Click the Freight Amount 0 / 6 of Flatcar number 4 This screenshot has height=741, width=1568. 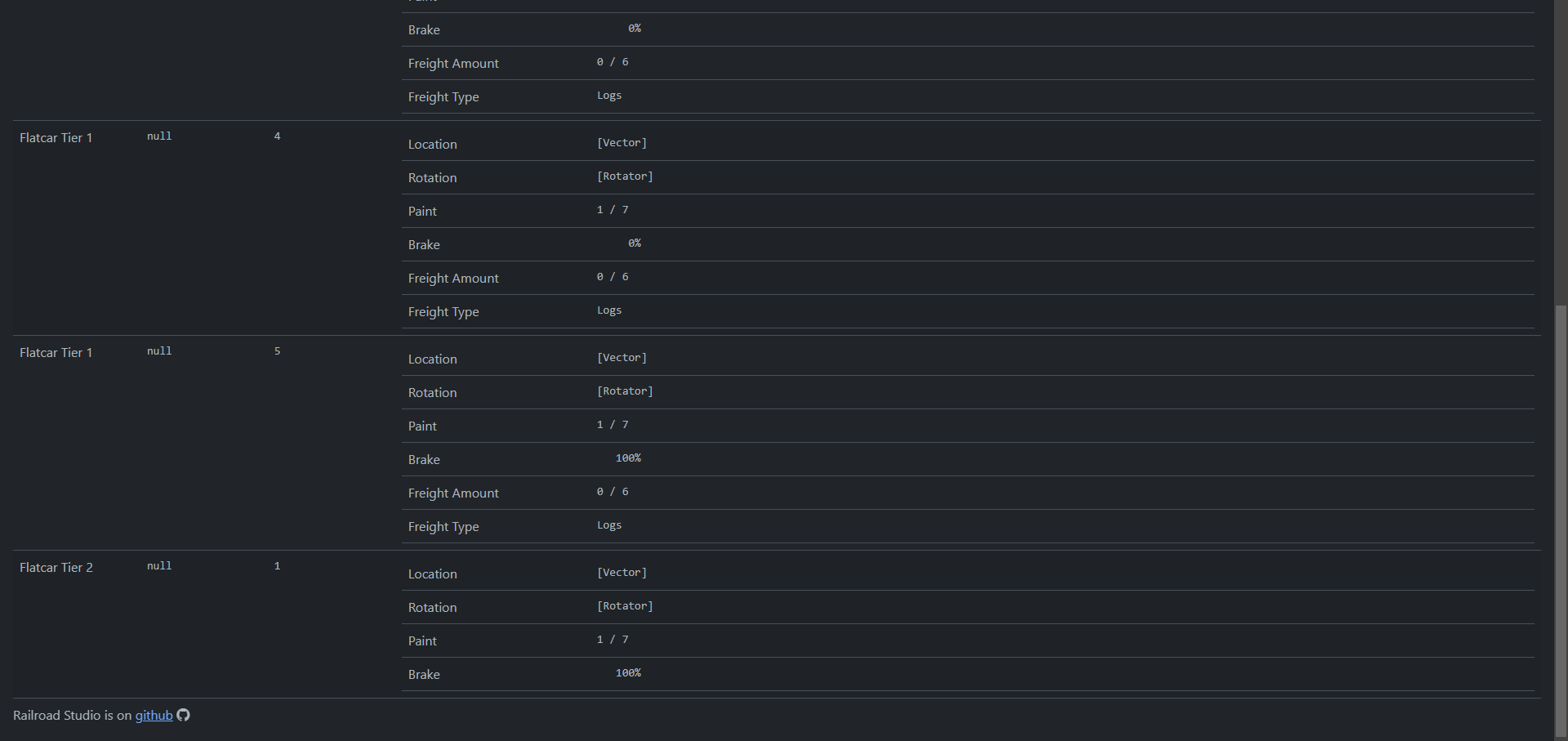612,276
